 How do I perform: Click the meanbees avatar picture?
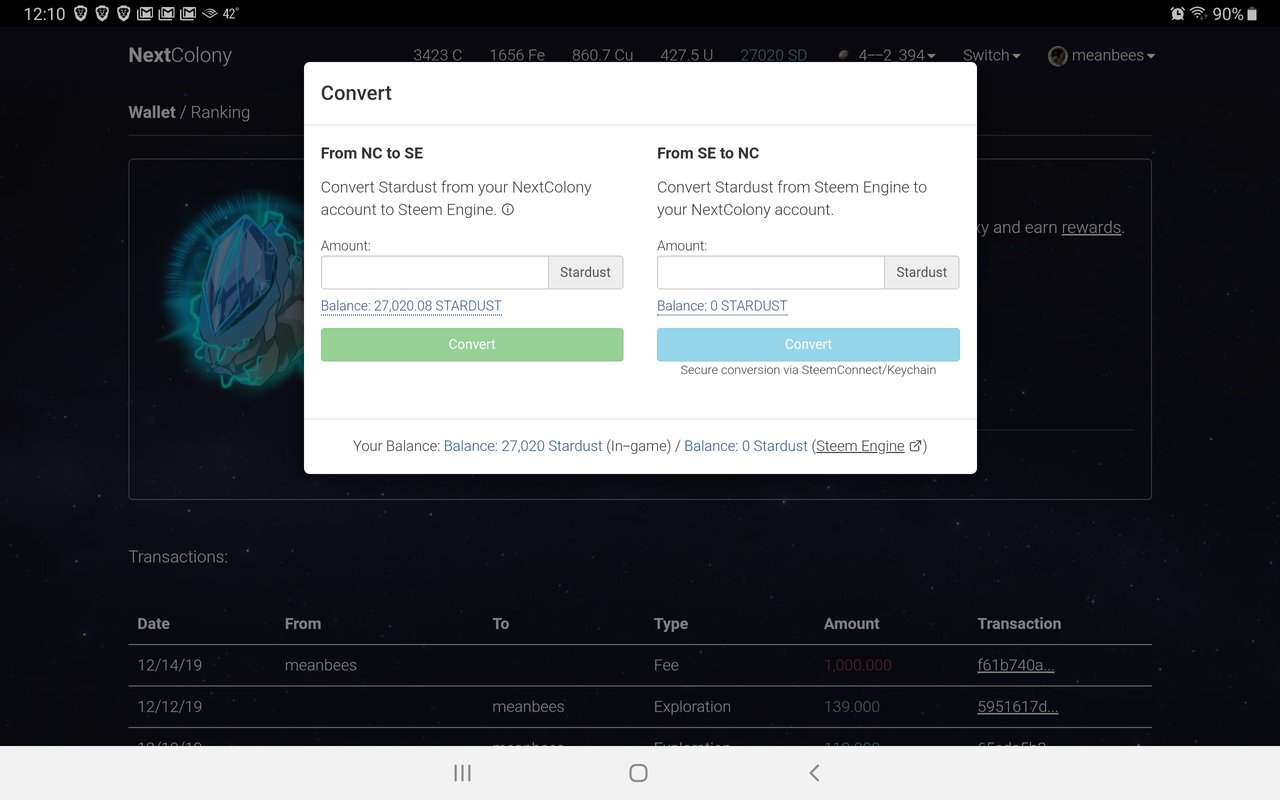click(1058, 56)
